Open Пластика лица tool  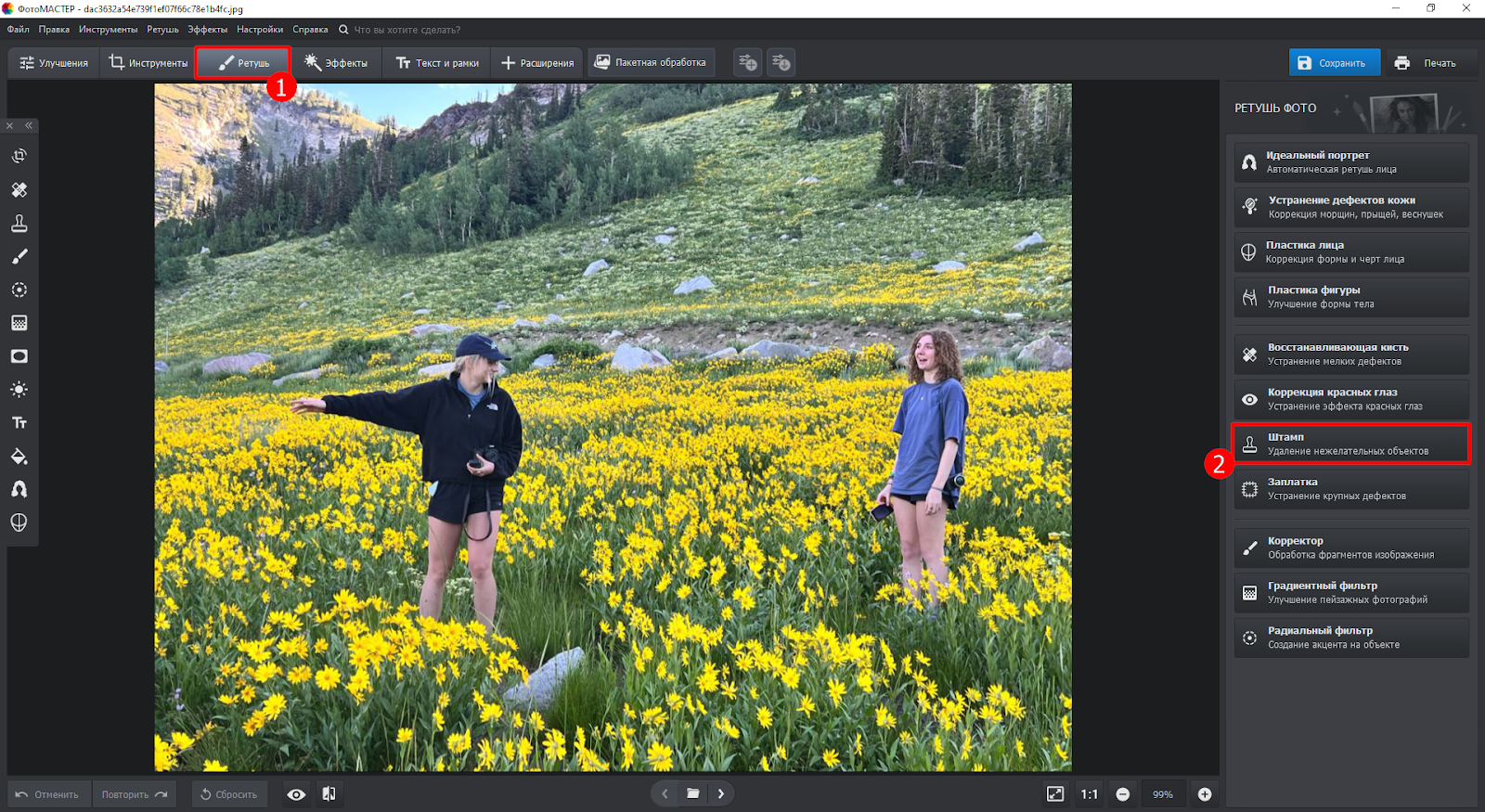coord(1351,252)
